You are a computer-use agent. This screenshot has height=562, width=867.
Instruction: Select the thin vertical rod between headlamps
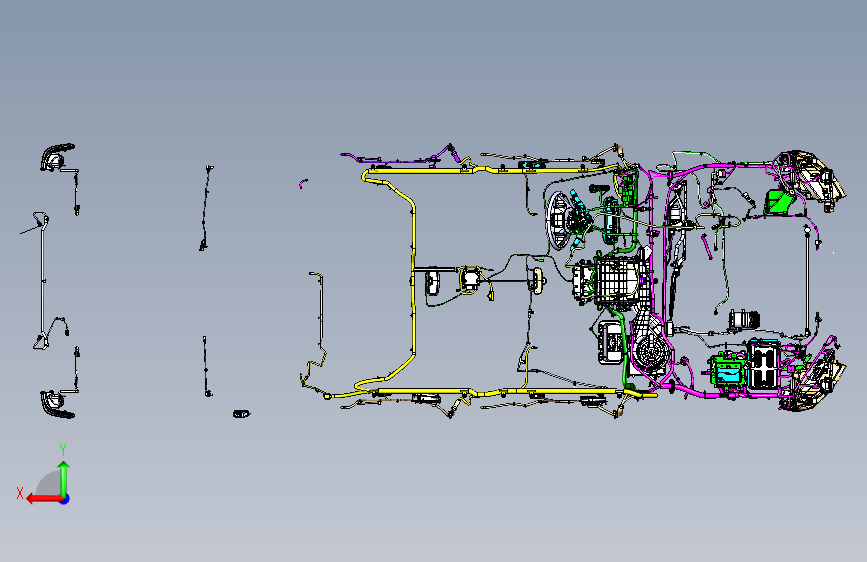point(808,280)
